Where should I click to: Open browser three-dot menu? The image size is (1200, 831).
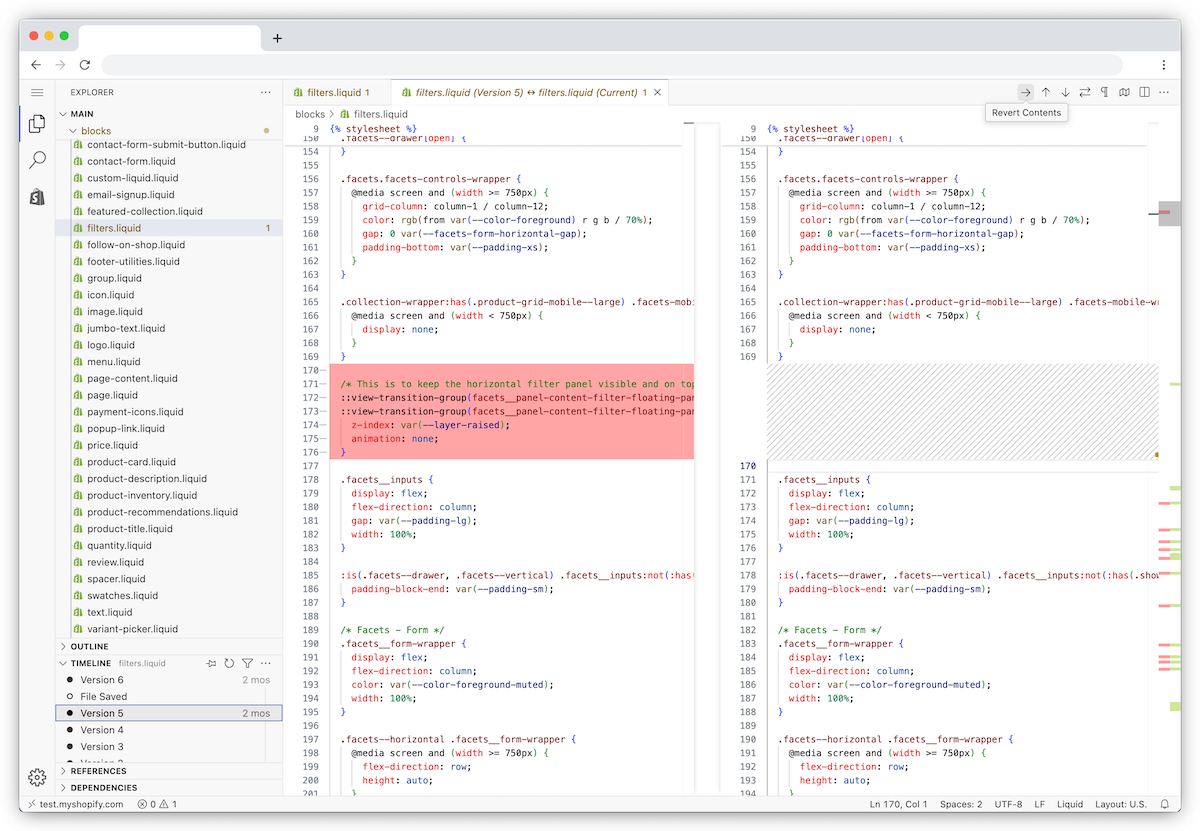click(1164, 64)
